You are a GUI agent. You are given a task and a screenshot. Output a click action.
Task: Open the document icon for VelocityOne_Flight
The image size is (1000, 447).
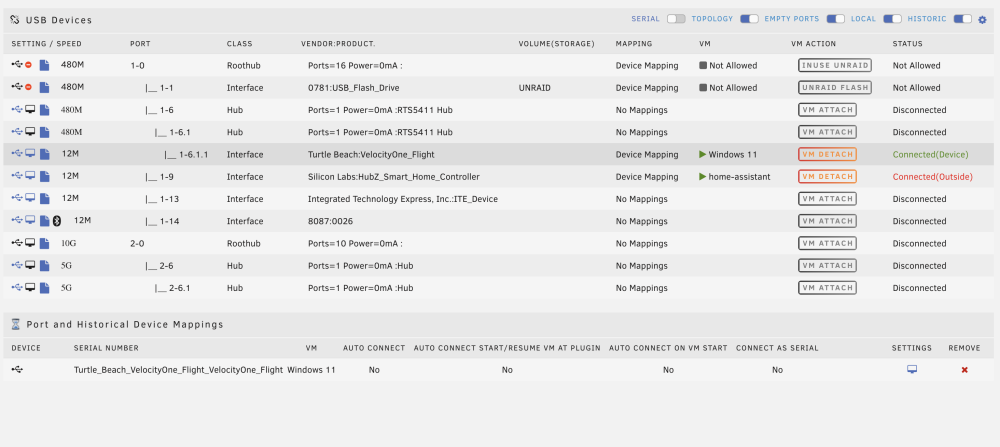(x=44, y=154)
